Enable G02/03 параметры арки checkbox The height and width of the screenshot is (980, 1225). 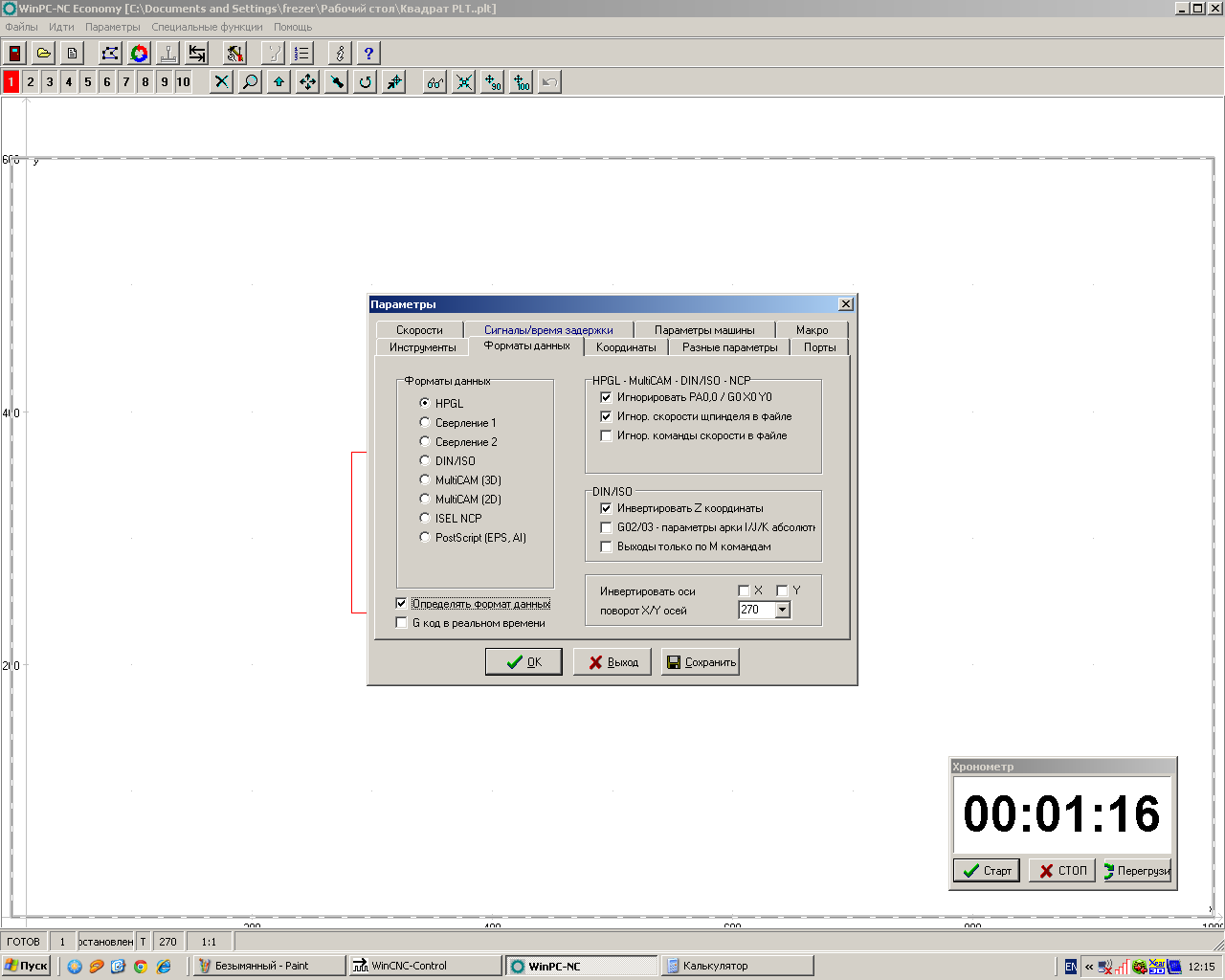point(606,527)
